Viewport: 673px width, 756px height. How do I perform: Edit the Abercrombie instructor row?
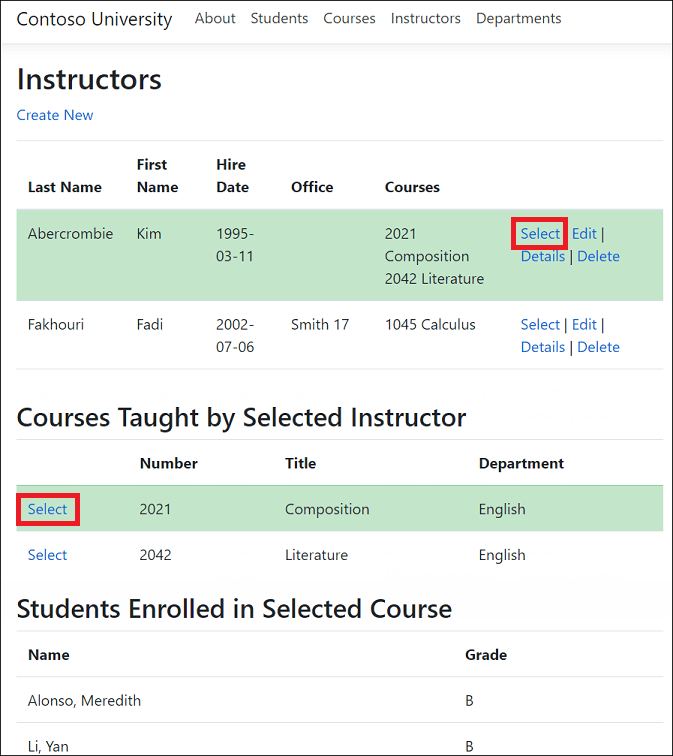(x=584, y=234)
